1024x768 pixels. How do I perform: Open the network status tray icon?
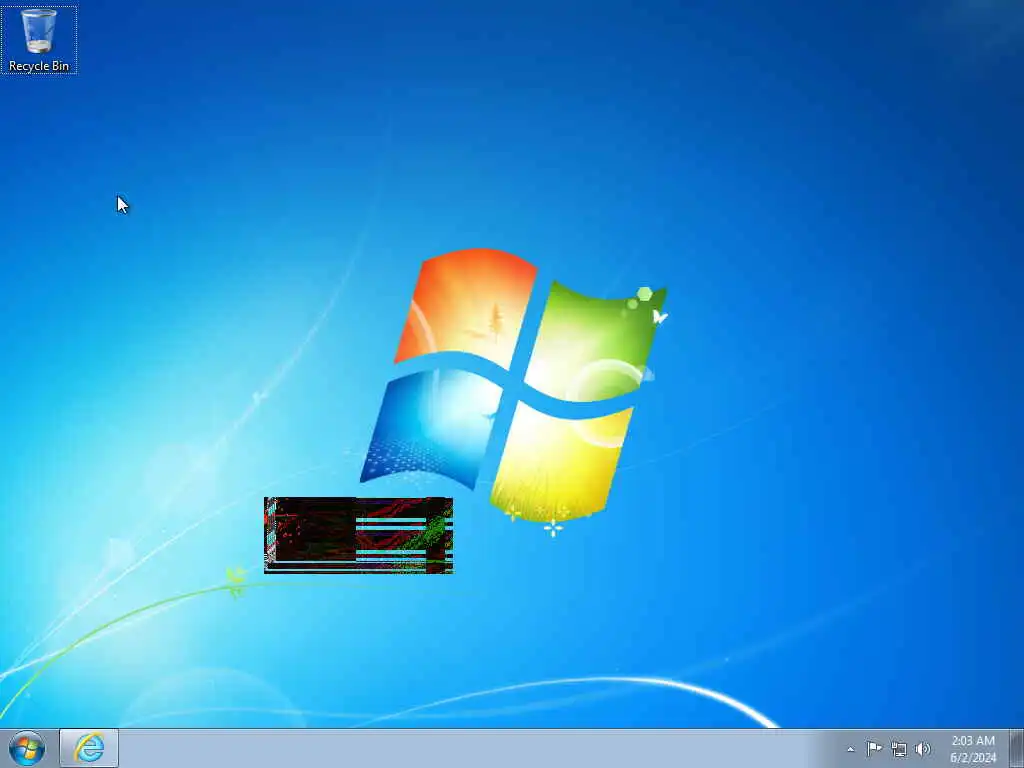[x=899, y=749]
